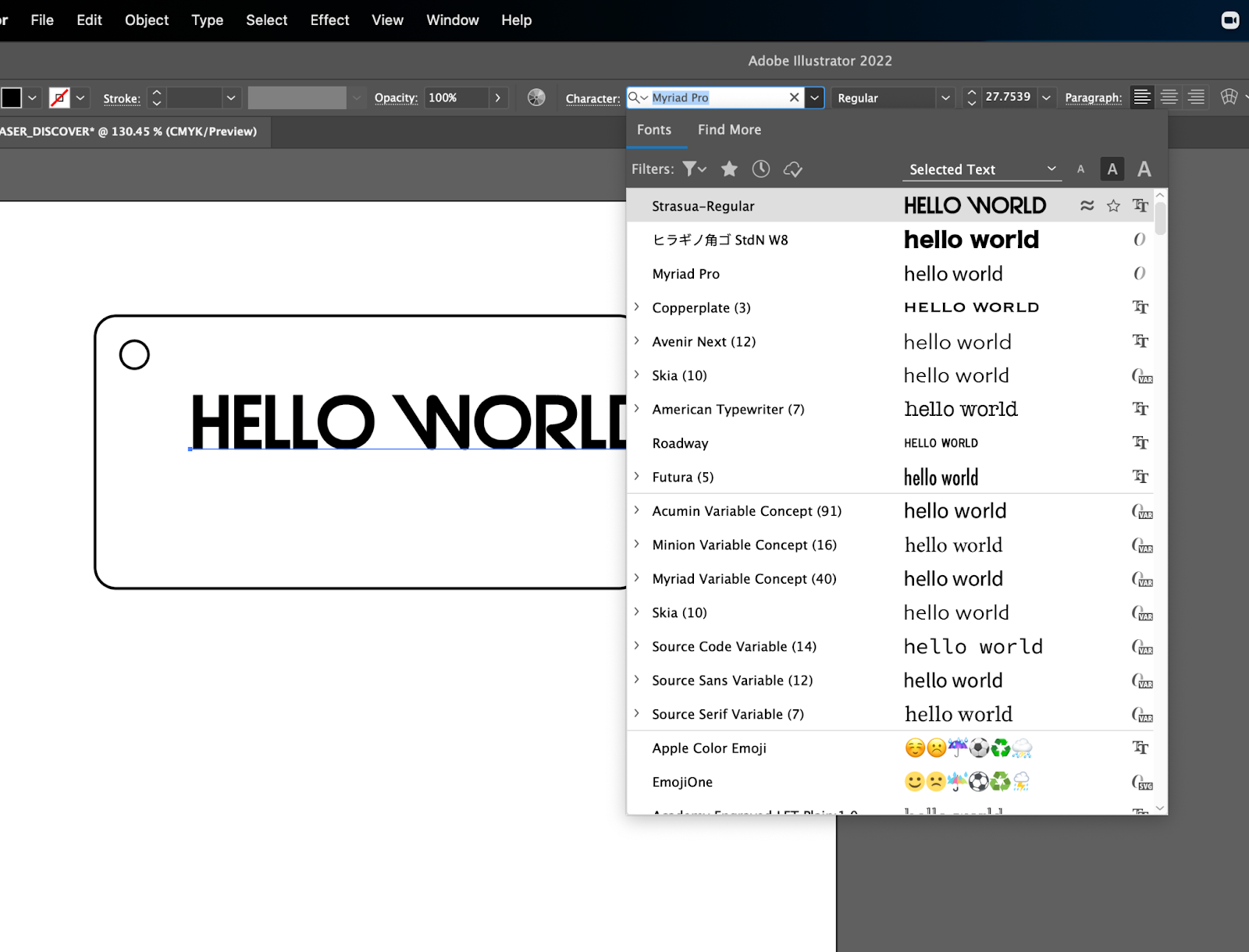Open the stroke swatch dropdown arrow
This screenshot has width=1249, height=952.
(80, 98)
